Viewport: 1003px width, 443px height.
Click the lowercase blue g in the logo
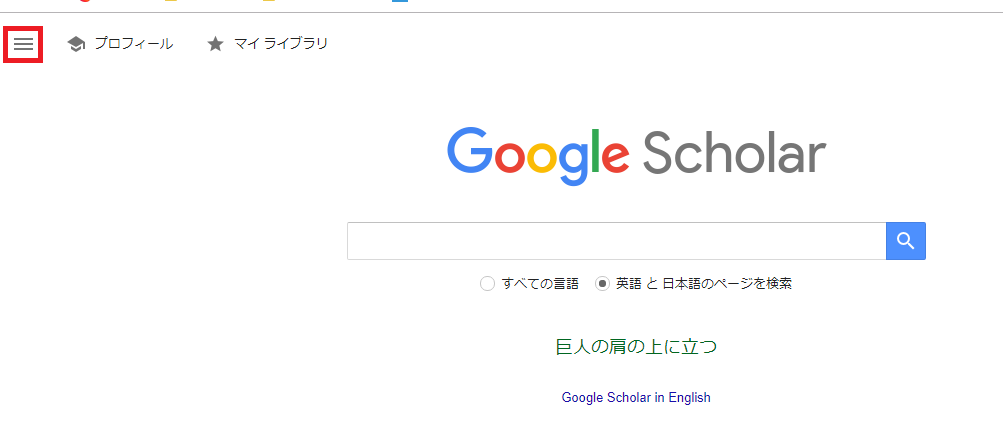pyautogui.click(x=571, y=162)
